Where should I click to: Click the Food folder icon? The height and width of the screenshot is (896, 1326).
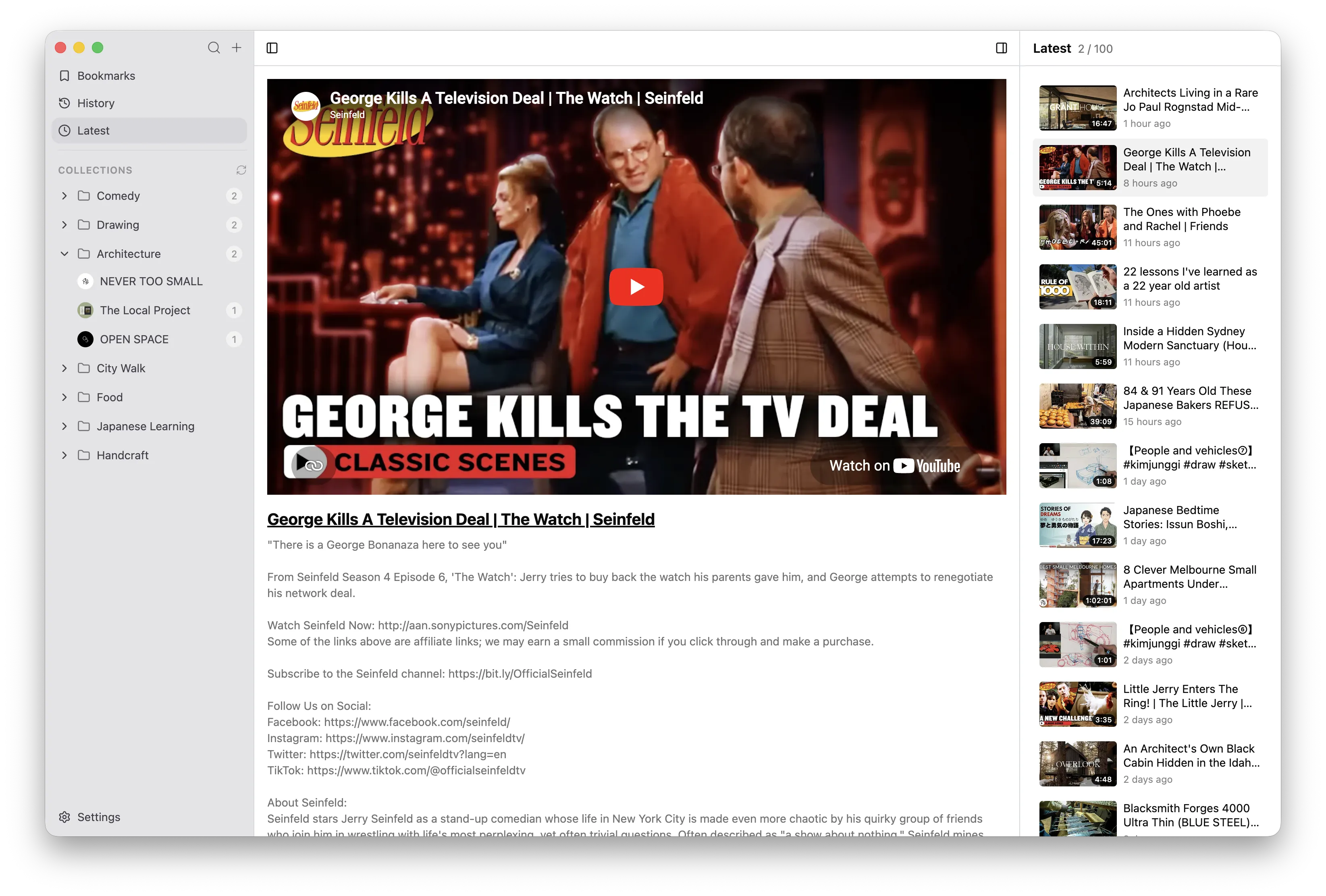84,398
